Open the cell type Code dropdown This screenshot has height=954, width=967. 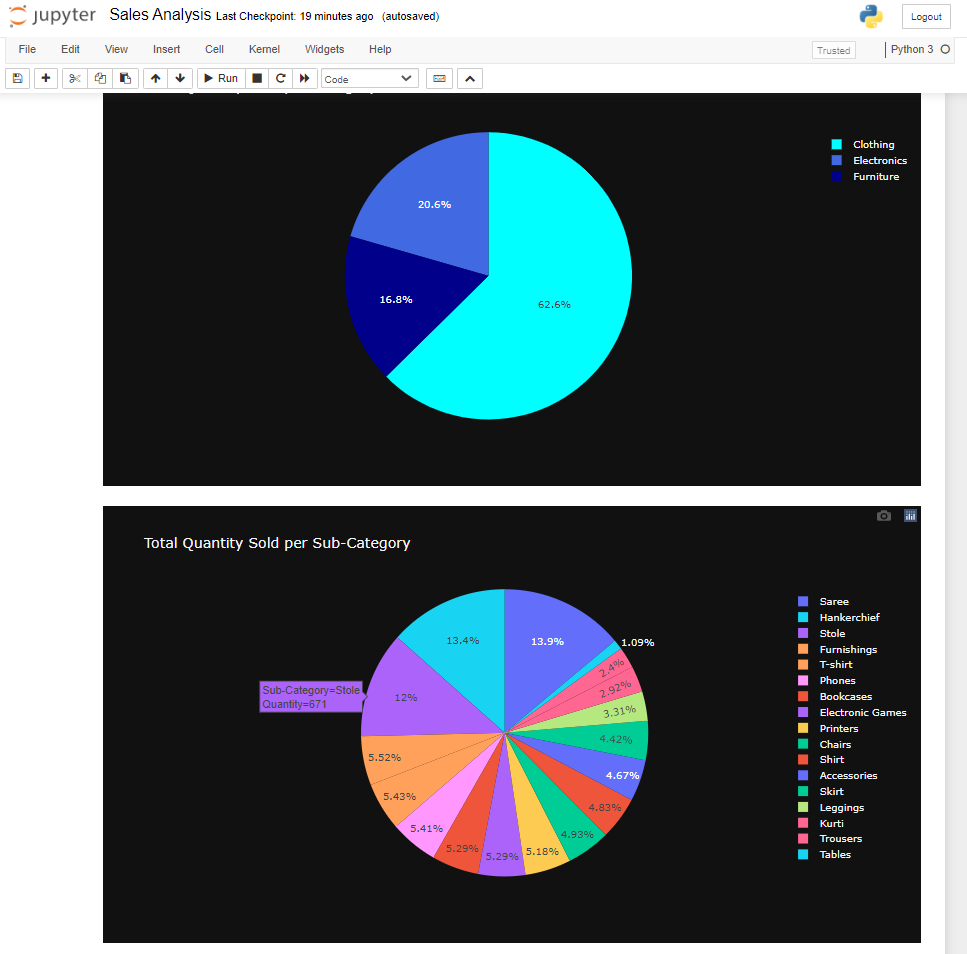(369, 78)
